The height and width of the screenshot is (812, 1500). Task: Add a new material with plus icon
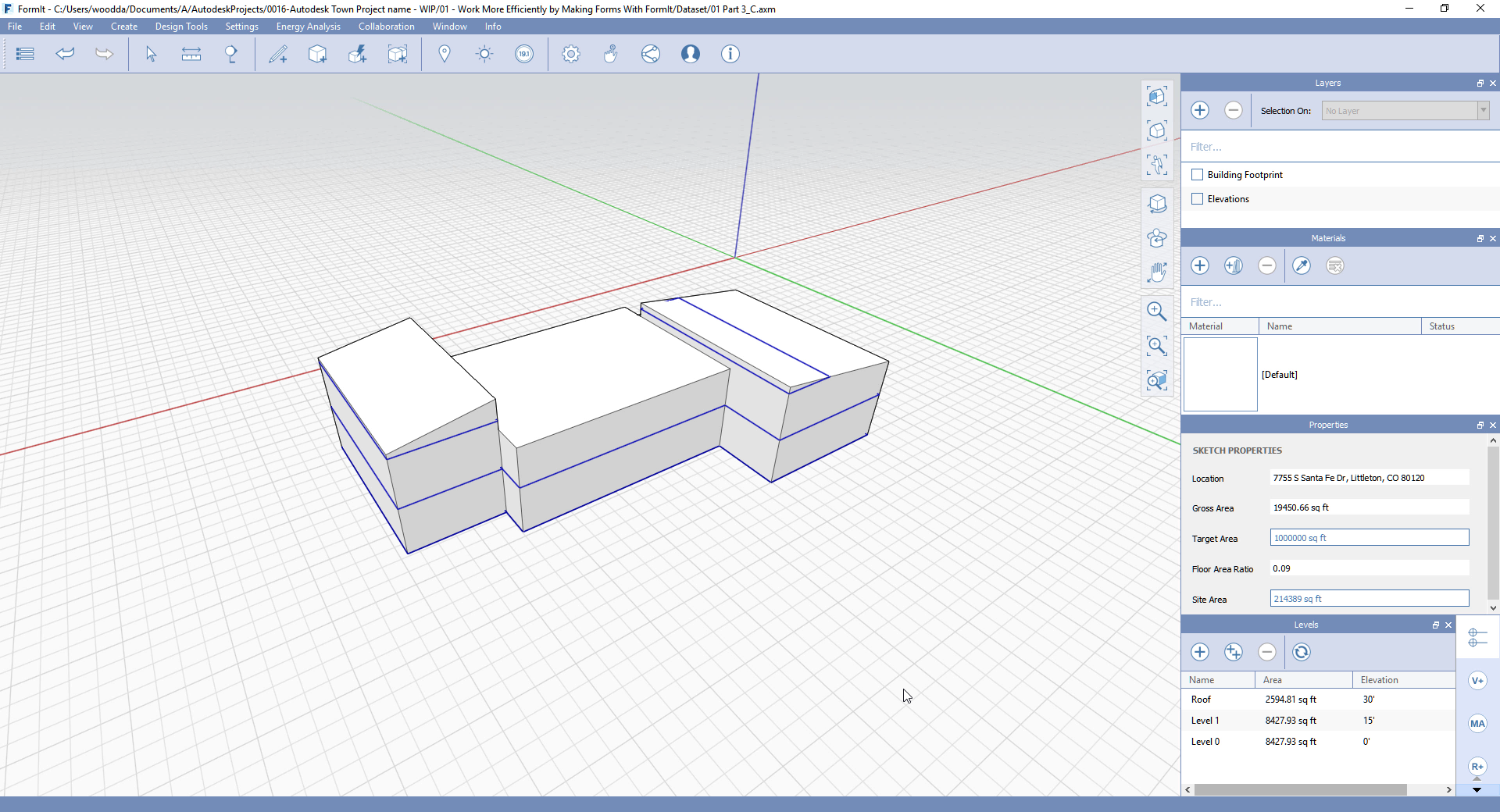pos(1200,265)
